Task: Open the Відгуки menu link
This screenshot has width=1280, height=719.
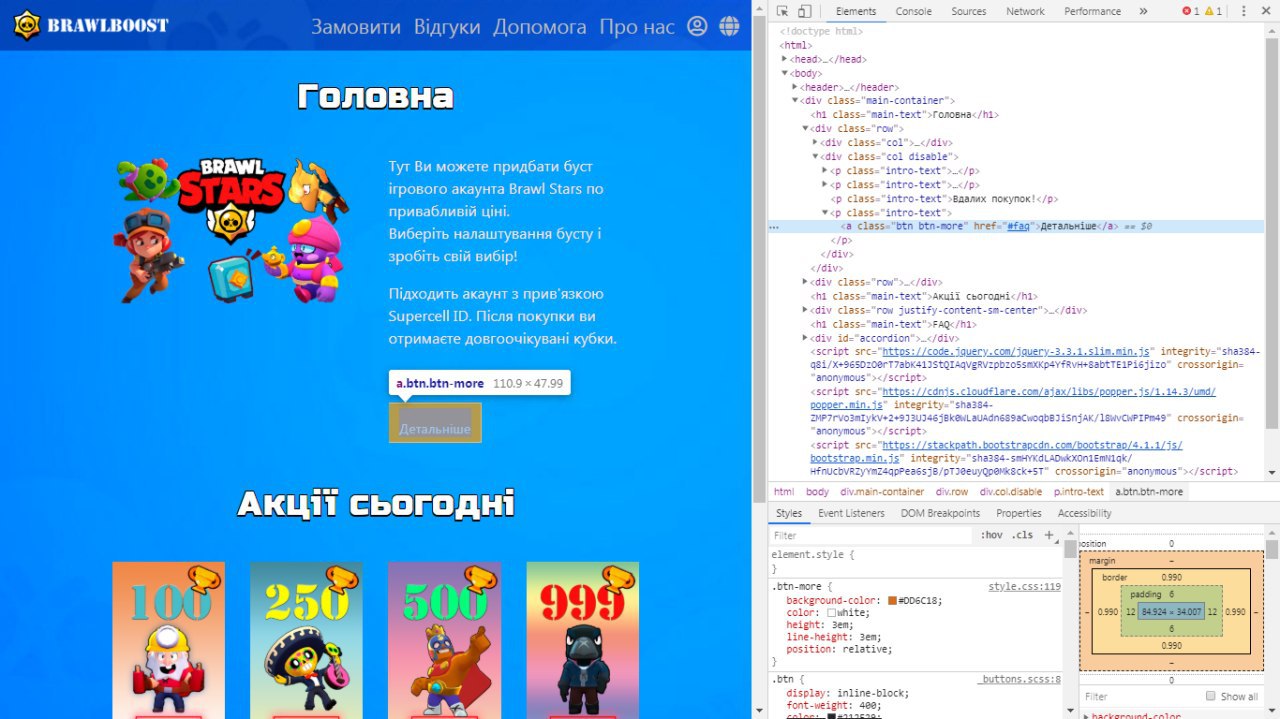Action: pyautogui.click(x=447, y=27)
